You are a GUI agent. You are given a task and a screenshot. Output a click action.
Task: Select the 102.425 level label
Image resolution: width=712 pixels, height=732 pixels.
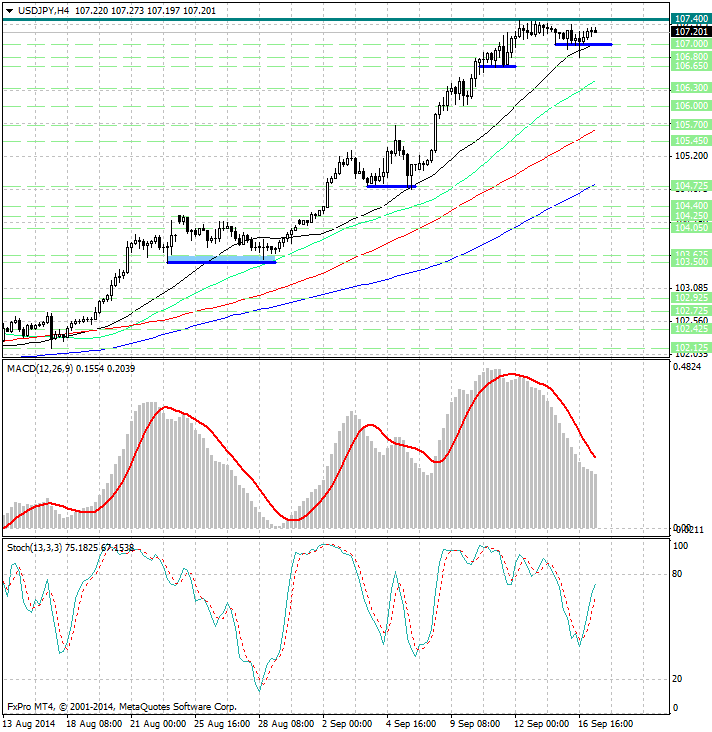(691, 329)
